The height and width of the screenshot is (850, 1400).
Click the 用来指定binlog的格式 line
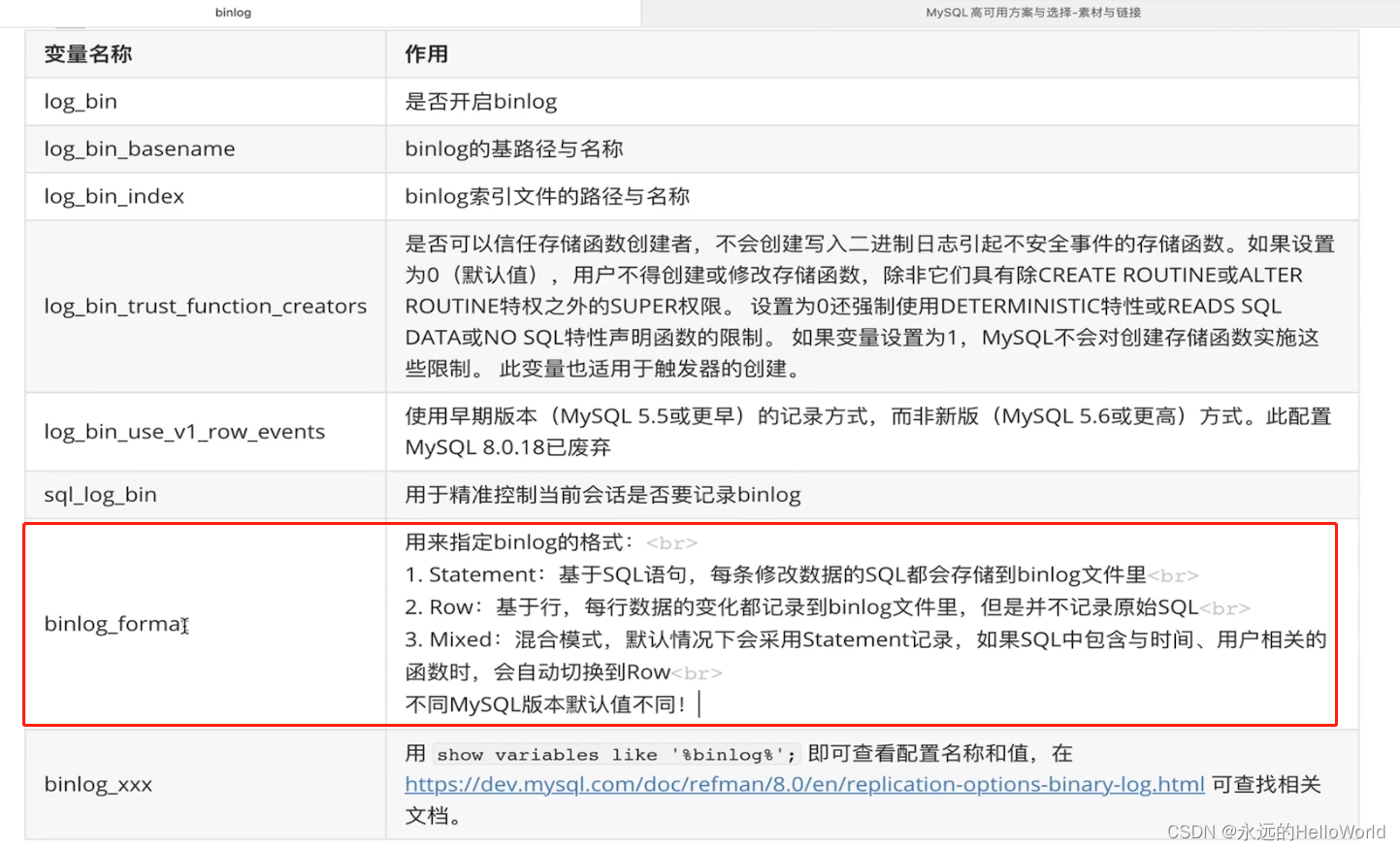pyautogui.click(x=551, y=542)
